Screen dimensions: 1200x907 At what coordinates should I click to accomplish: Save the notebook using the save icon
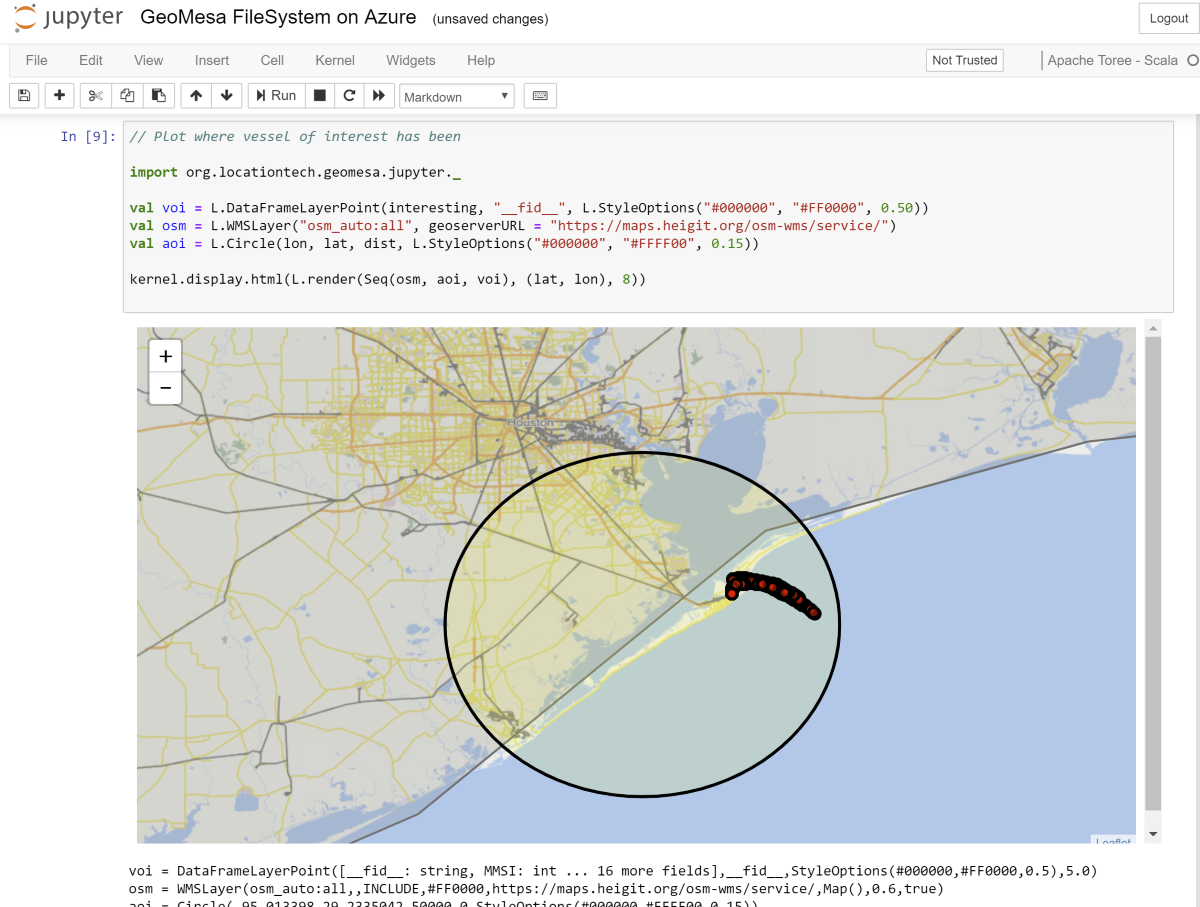coord(23,95)
